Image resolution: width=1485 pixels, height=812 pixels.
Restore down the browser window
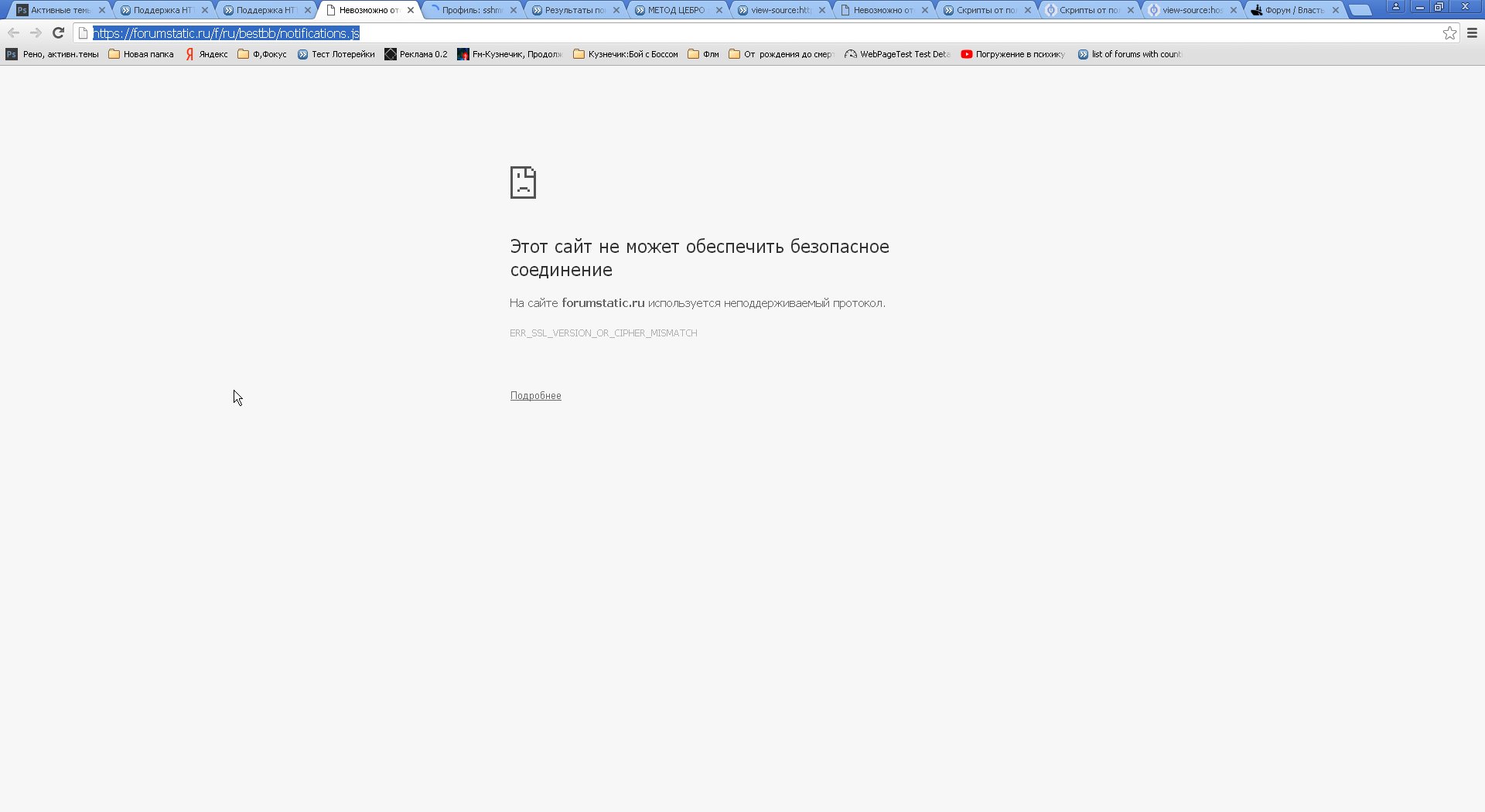click(x=1439, y=7)
